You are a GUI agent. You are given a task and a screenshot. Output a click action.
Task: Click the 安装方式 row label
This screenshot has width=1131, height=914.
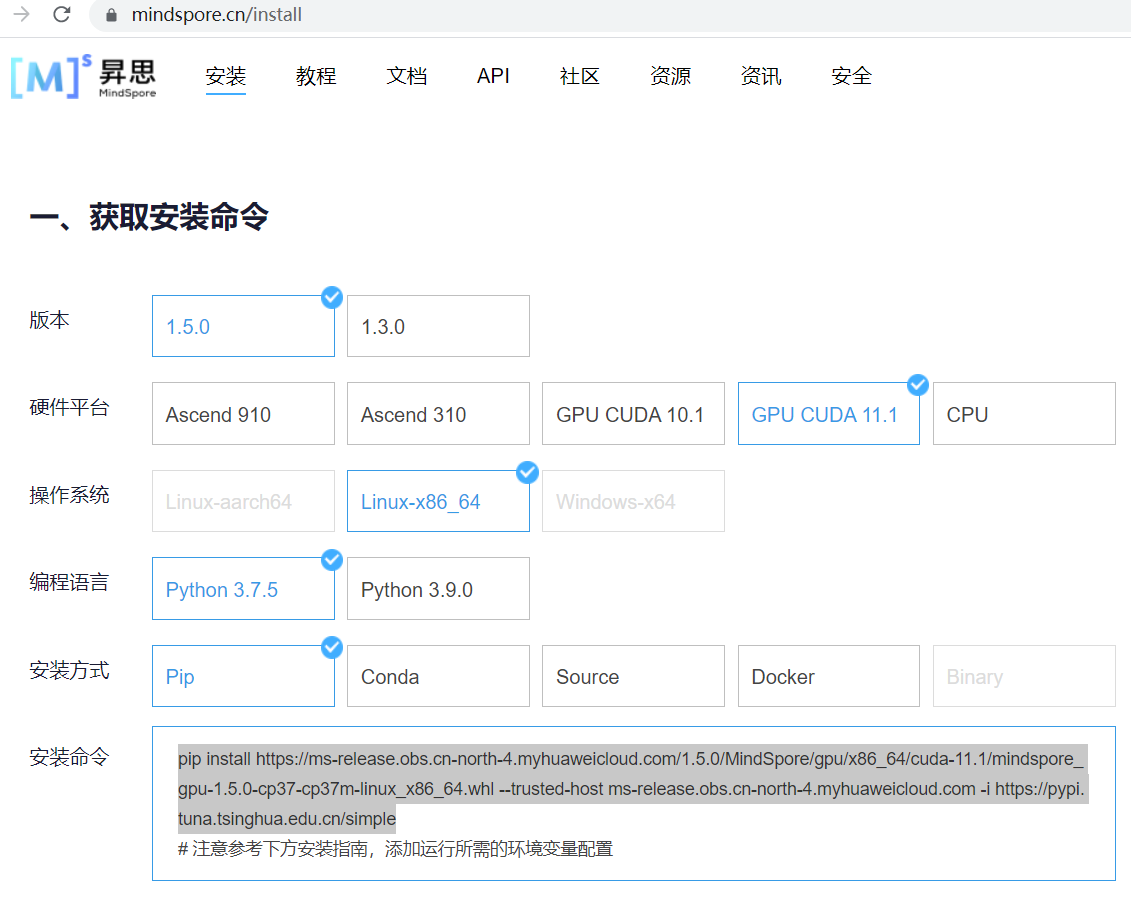[69, 670]
